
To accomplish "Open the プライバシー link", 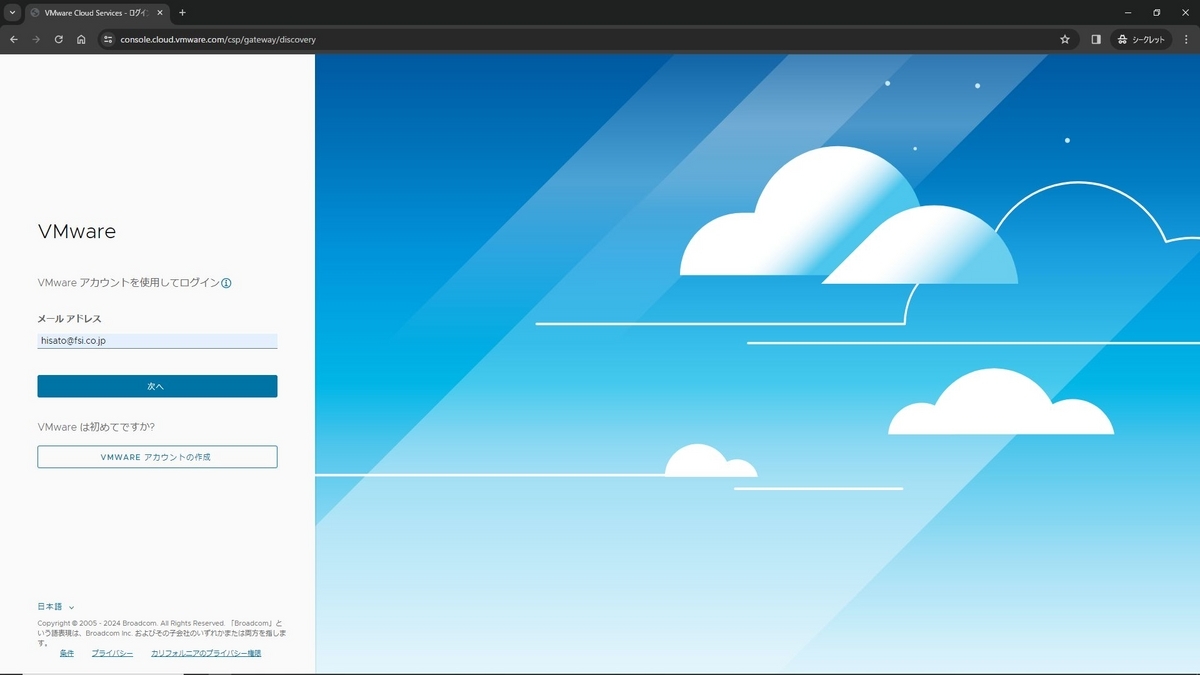I will 112,653.
